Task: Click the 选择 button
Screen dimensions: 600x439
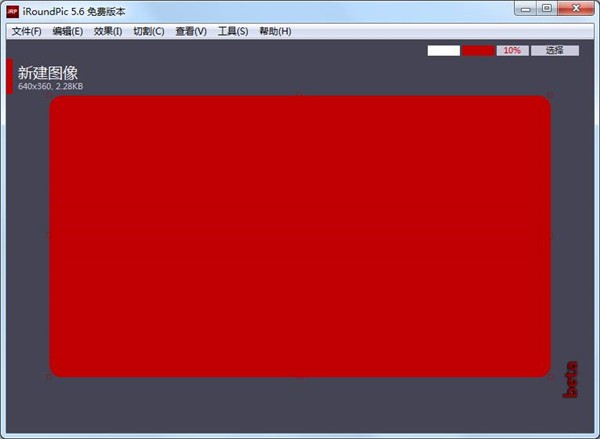Action: (555, 51)
